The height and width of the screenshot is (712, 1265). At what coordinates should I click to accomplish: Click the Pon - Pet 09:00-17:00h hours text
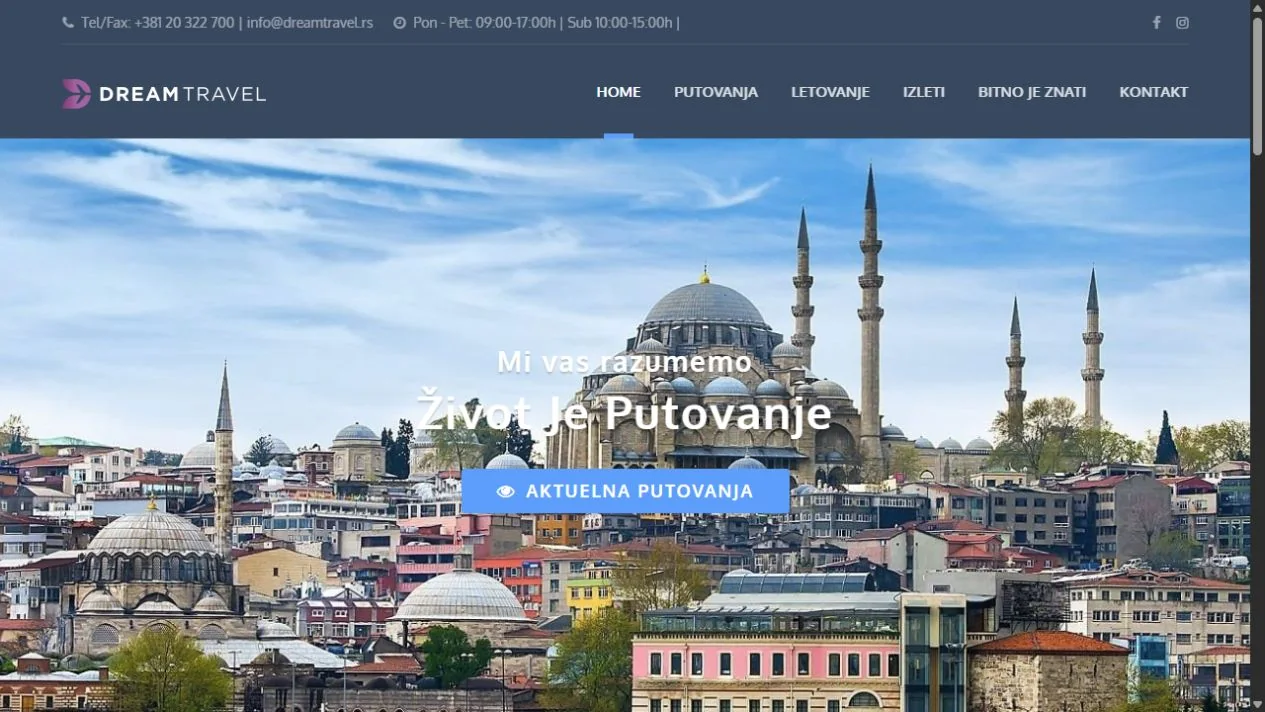(484, 22)
